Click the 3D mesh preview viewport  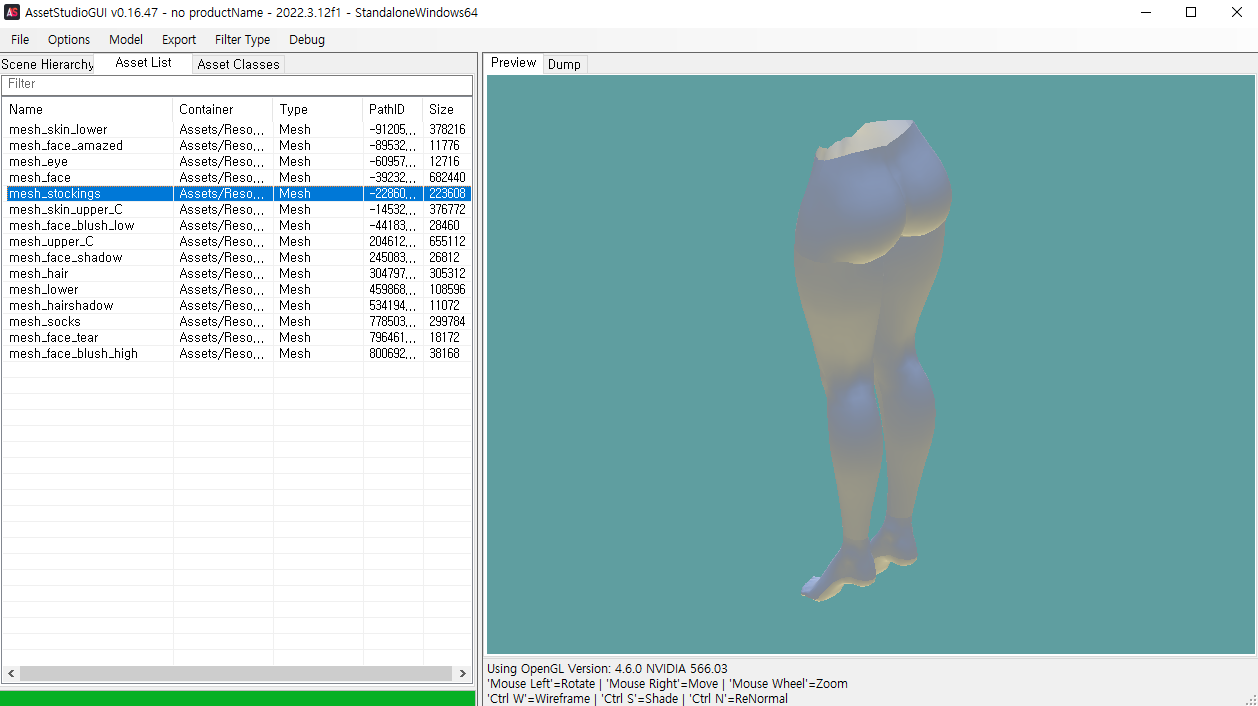point(870,365)
